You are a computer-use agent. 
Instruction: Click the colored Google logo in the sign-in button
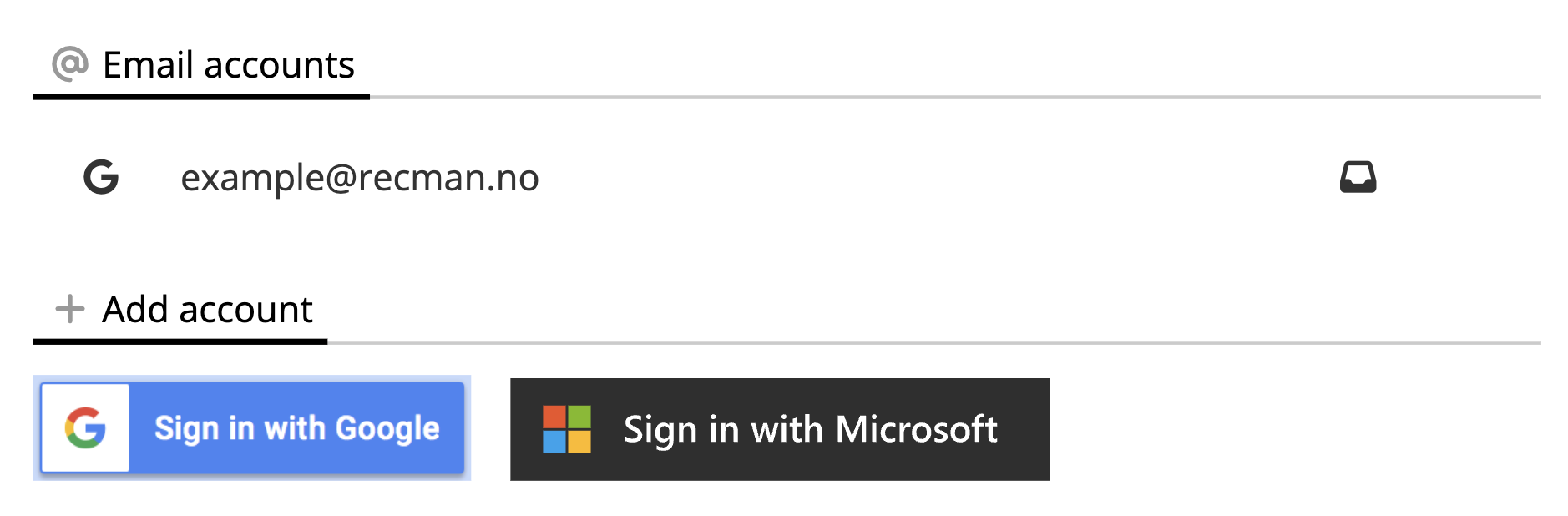[x=85, y=428]
